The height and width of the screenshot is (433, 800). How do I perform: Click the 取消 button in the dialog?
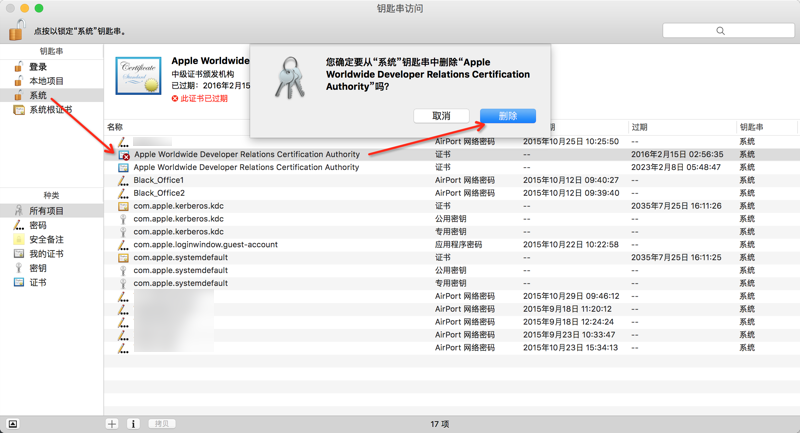(x=441, y=116)
